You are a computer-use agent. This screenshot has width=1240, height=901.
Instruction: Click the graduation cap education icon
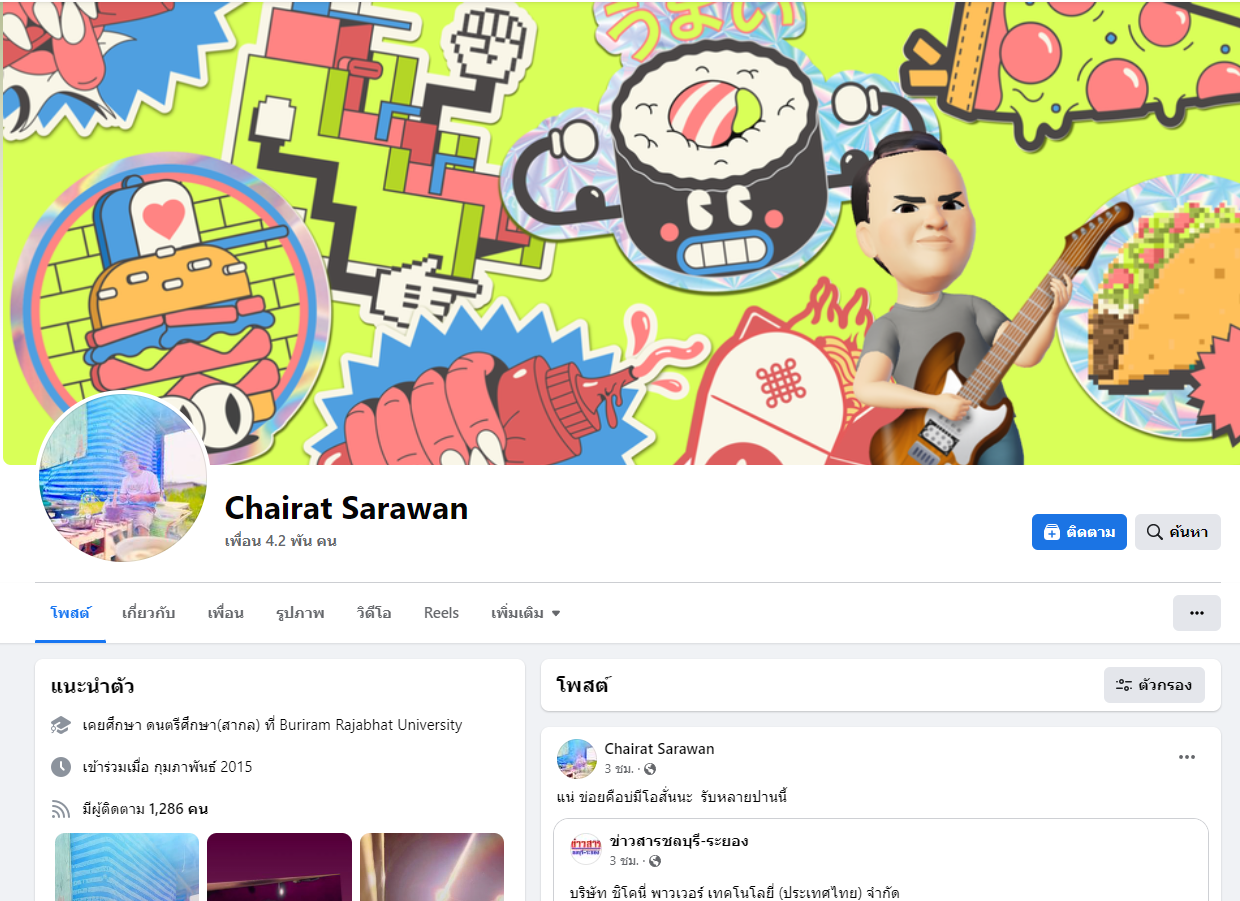tap(61, 725)
